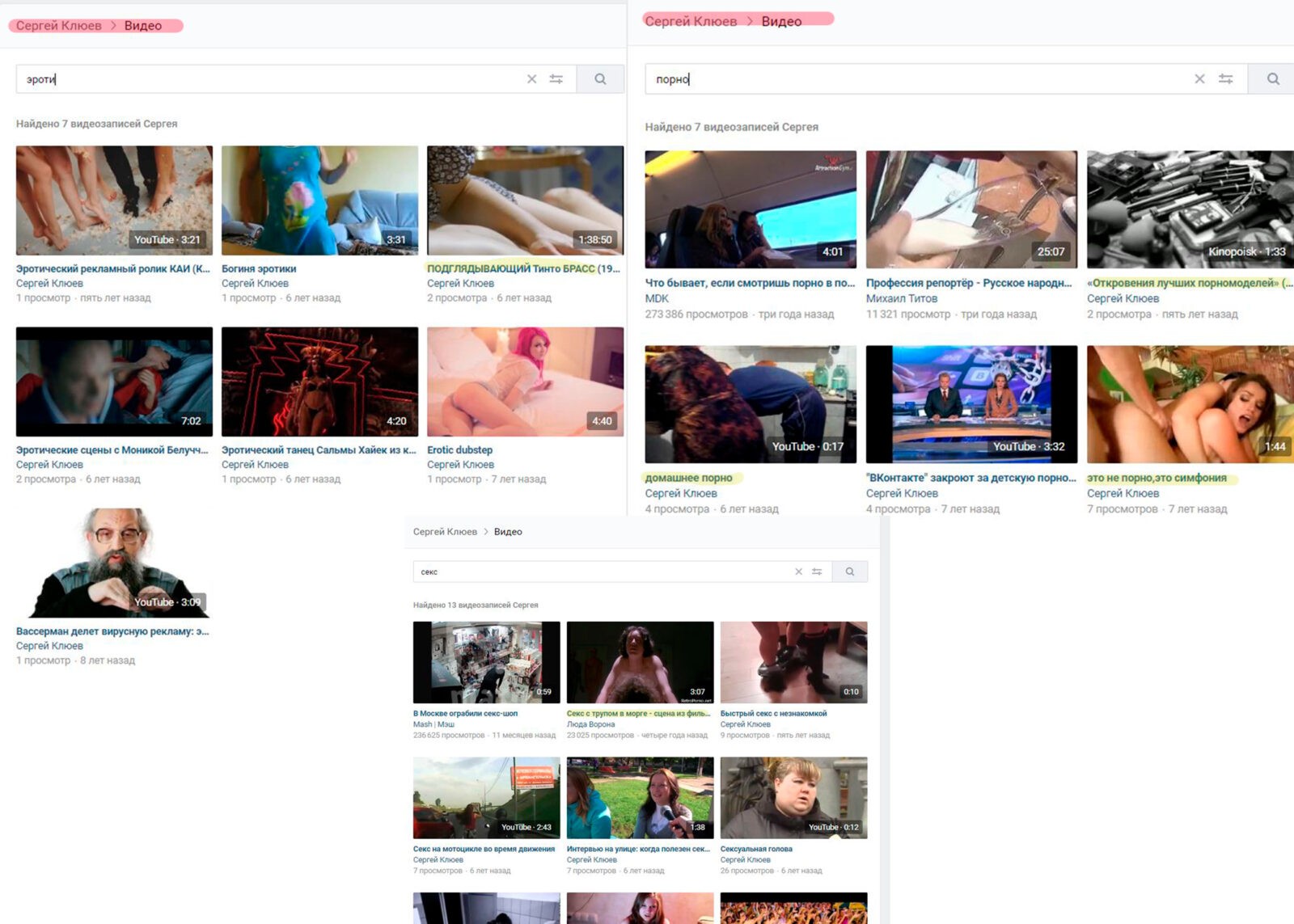The width and height of the screenshot is (1294, 924).
Task: Open video title "В Москве ограбили секс-шоп"
Action: point(465,714)
